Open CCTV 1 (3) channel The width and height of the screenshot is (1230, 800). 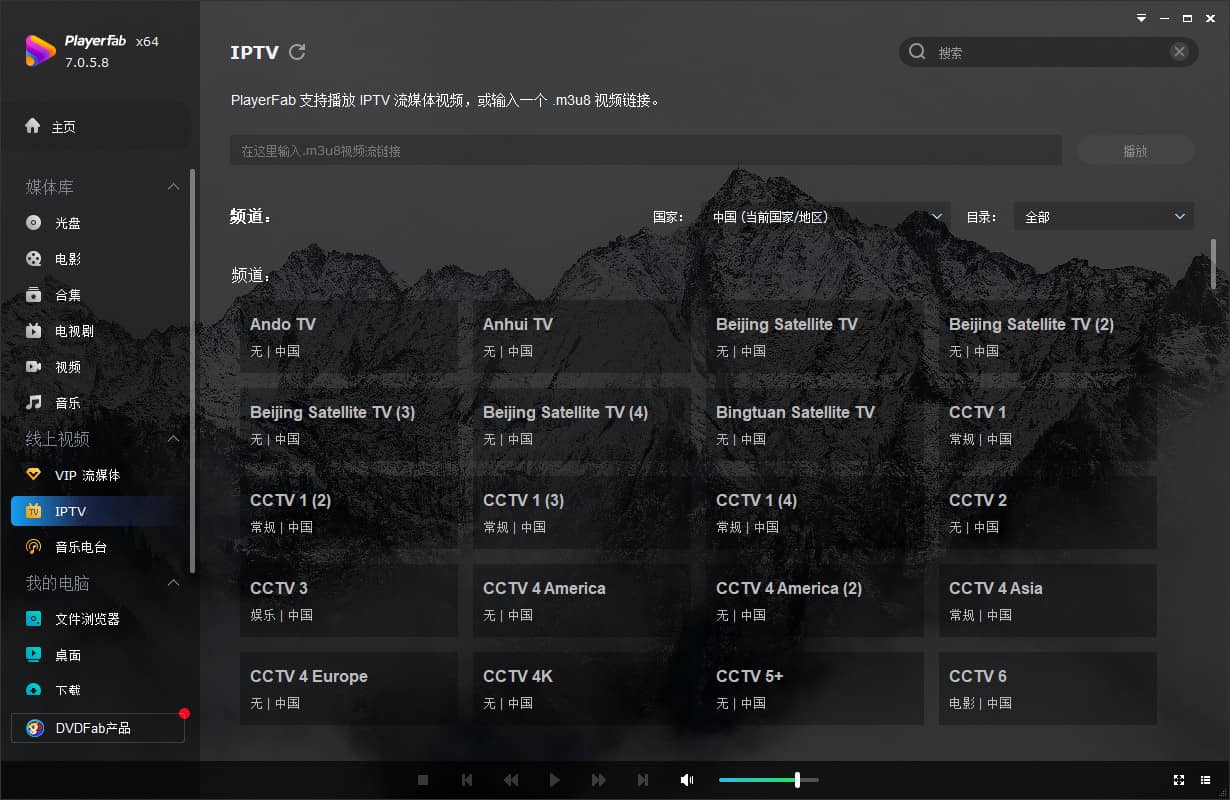582,513
